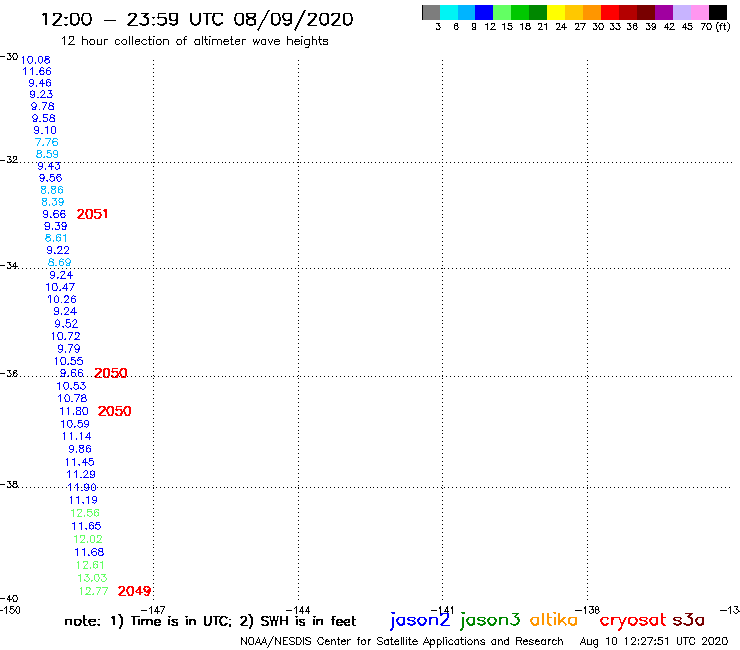Click the wave height value 8.69
Screen dimensions: 740x650
coord(59,262)
